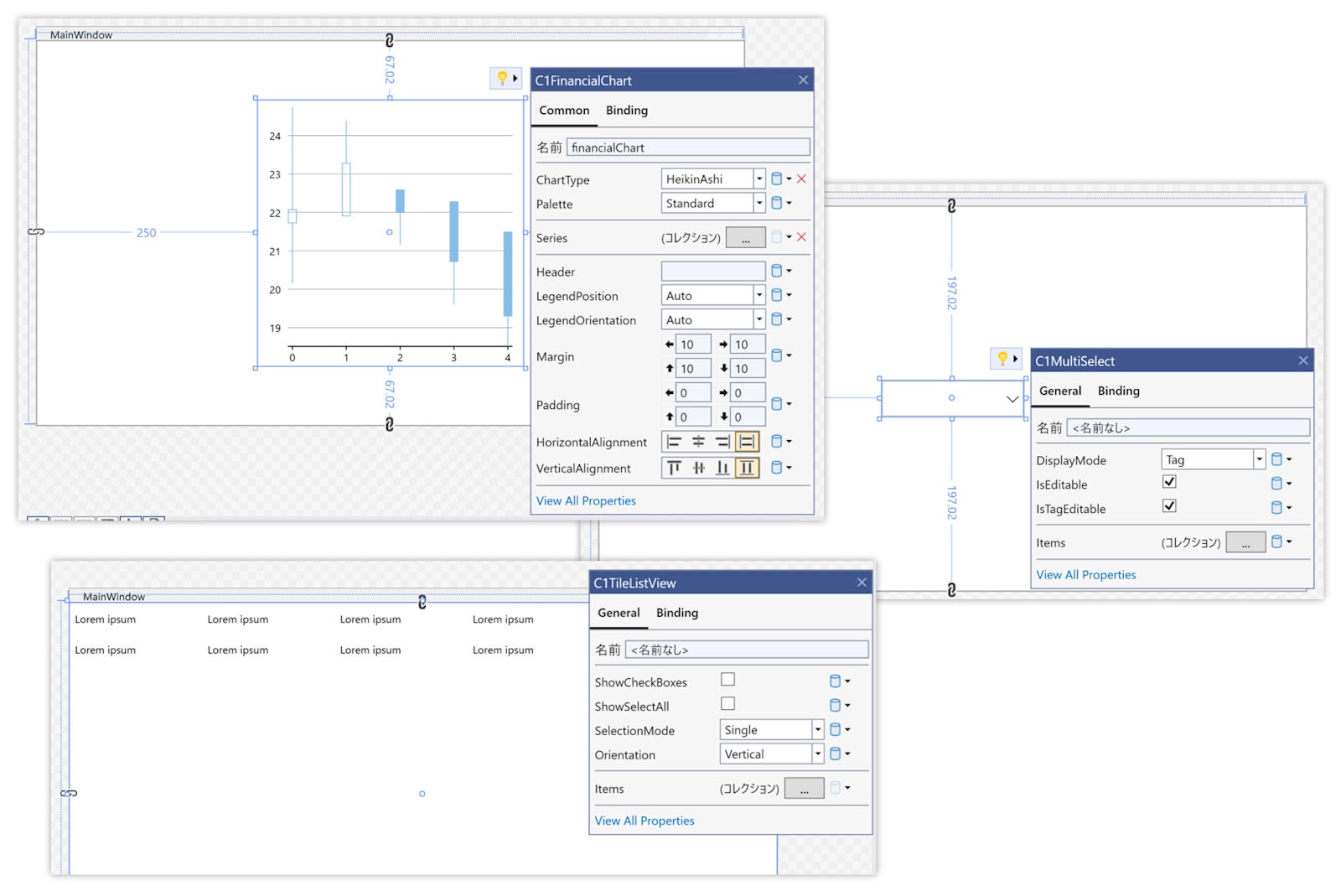Click the Margin property marker icon
Image resolution: width=1341 pixels, height=896 pixels.
[x=777, y=355]
